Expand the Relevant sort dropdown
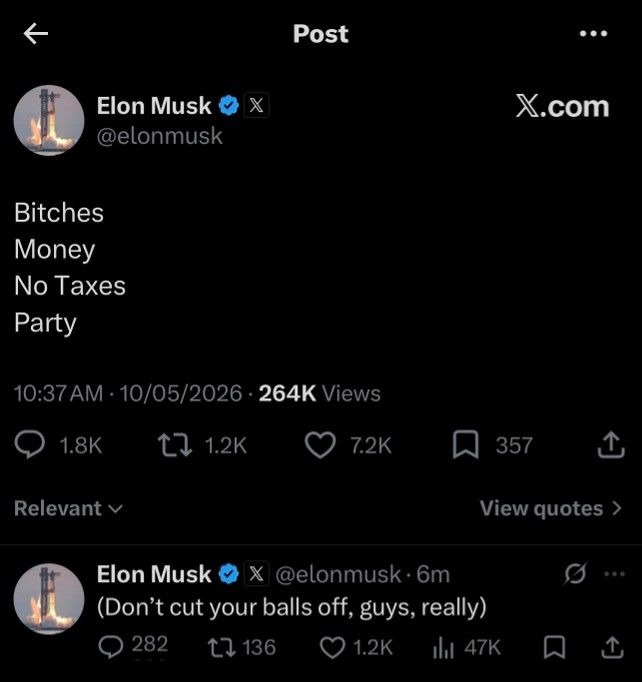Viewport: 642px width, 682px height. (x=68, y=508)
